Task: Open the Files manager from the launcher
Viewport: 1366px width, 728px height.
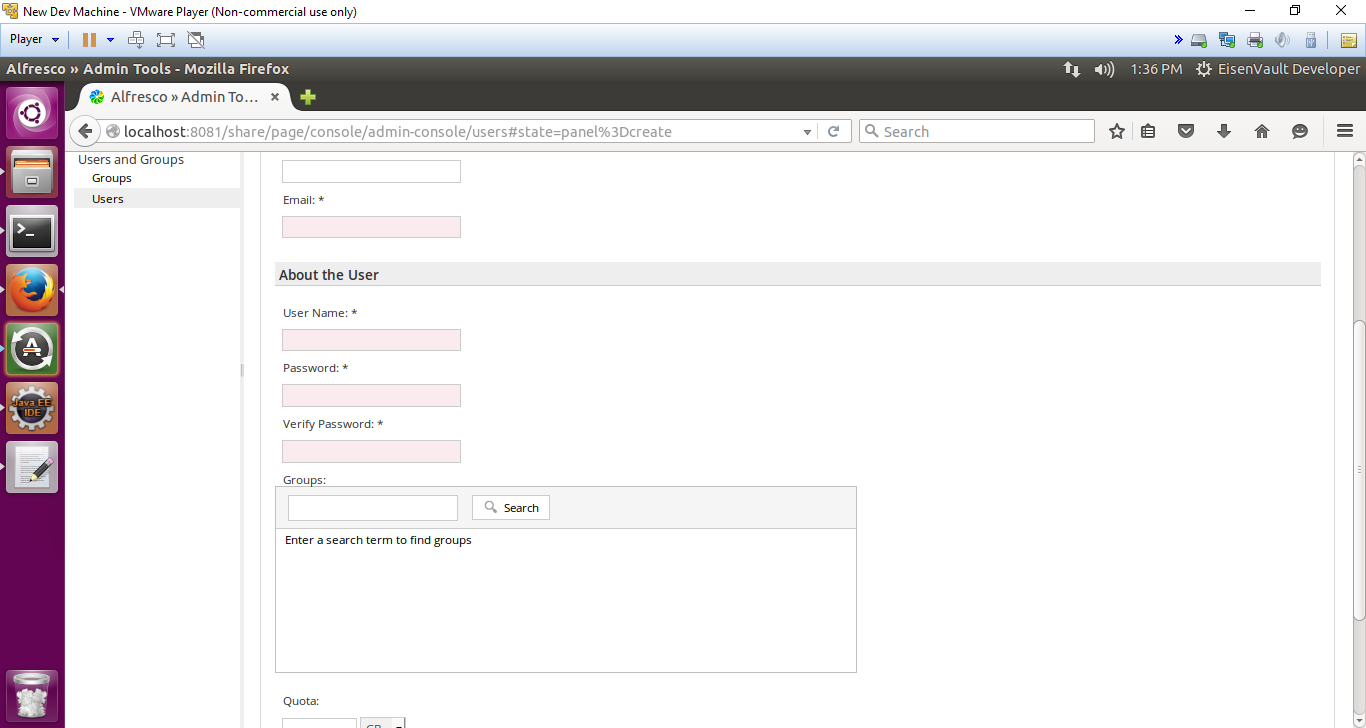Action: point(32,172)
